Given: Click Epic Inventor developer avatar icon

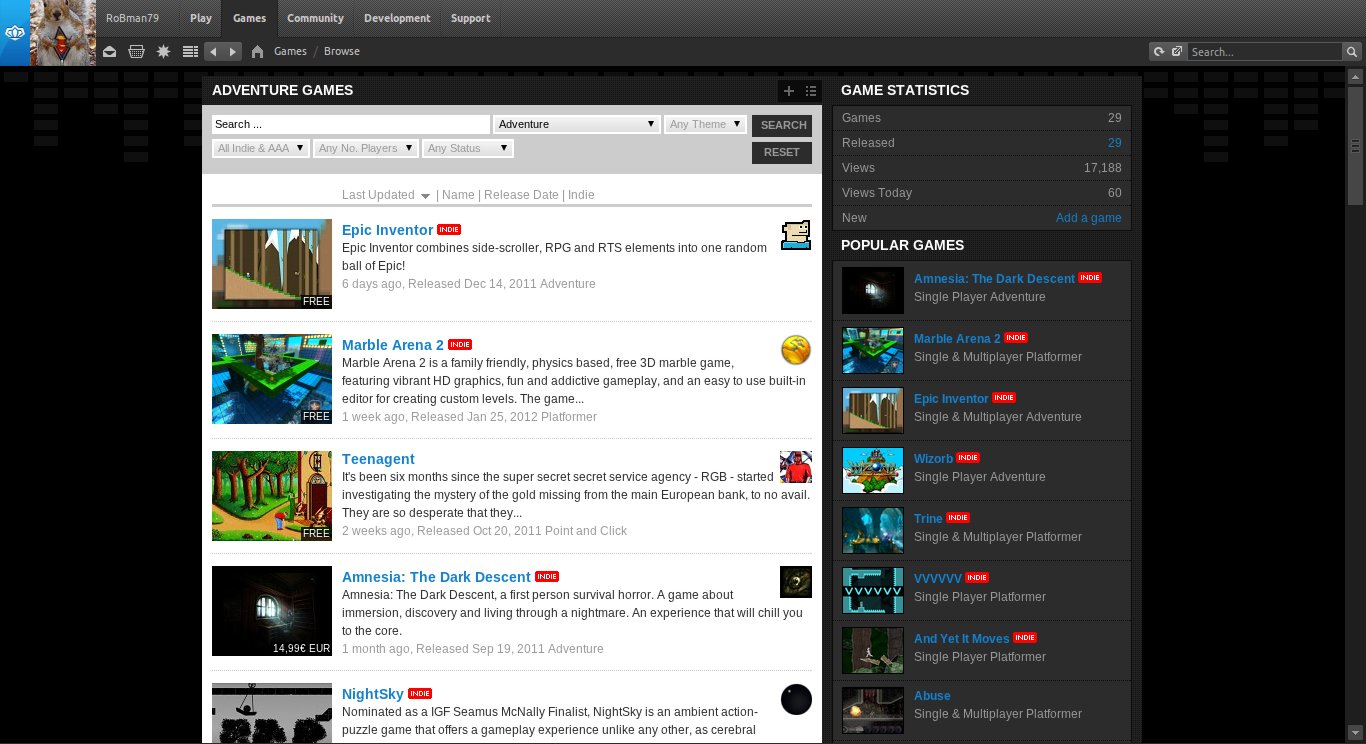Looking at the screenshot, I should click(x=796, y=235).
